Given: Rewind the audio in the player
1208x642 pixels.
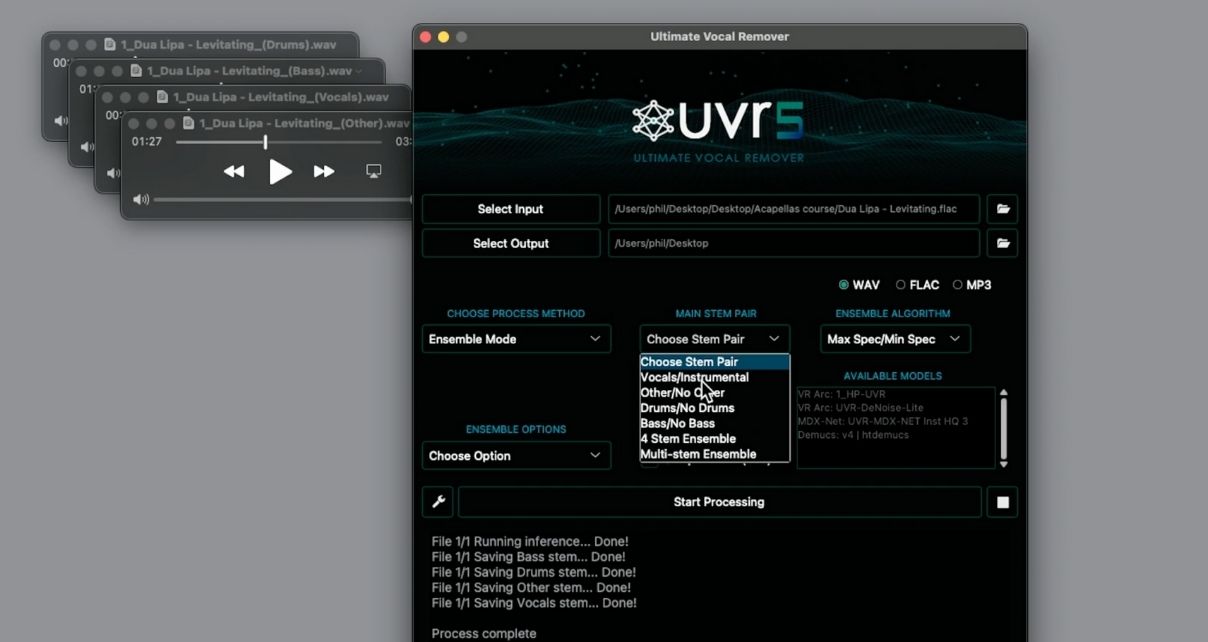Looking at the screenshot, I should [234, 172].
